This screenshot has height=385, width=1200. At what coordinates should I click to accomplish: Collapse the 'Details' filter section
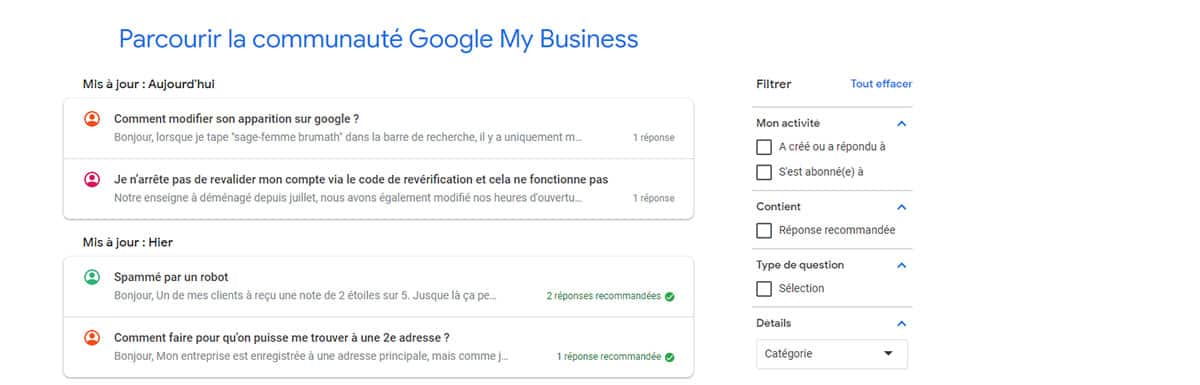[x=902, y=323]
